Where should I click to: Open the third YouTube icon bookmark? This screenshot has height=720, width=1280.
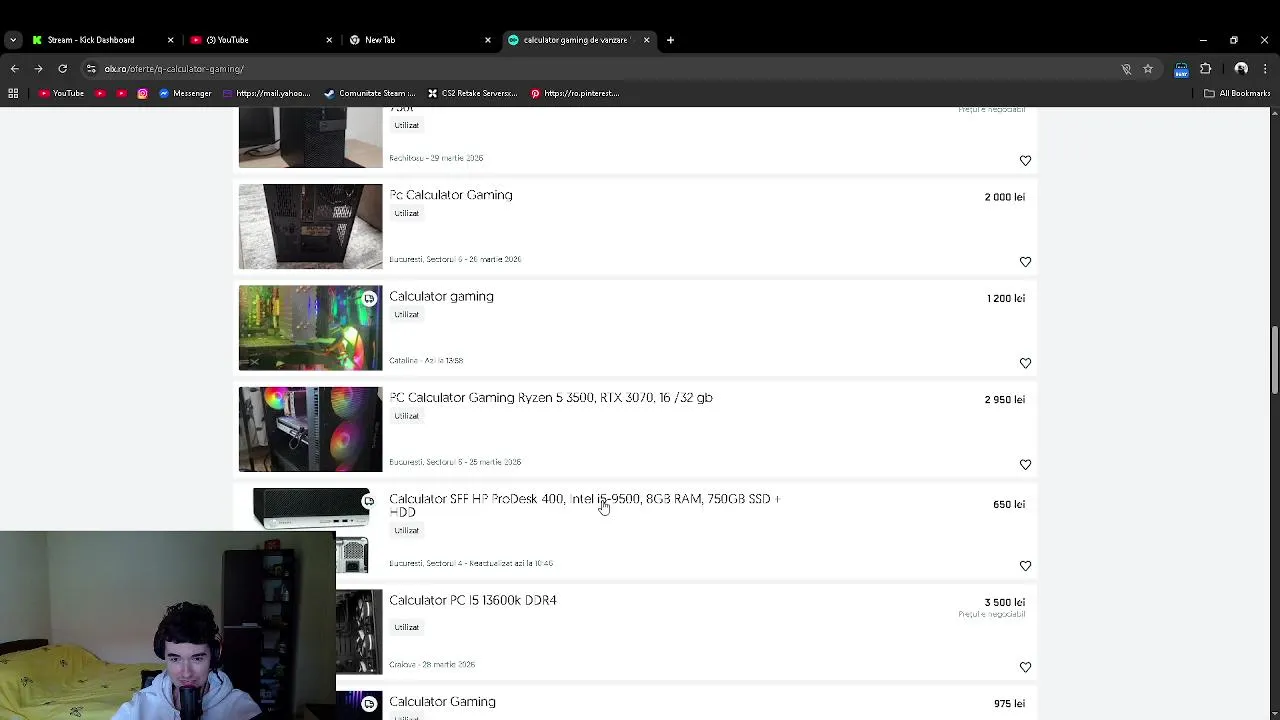pyautogui.click(x=121, y=93)
